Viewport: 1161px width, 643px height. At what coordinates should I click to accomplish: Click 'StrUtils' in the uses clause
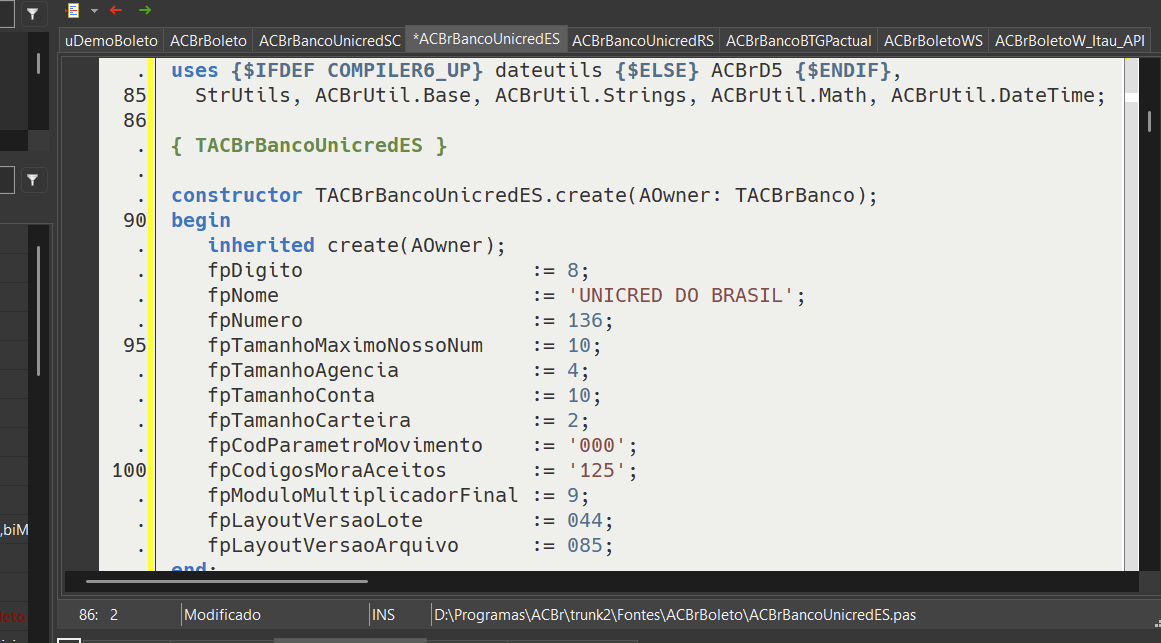(243, 96)
